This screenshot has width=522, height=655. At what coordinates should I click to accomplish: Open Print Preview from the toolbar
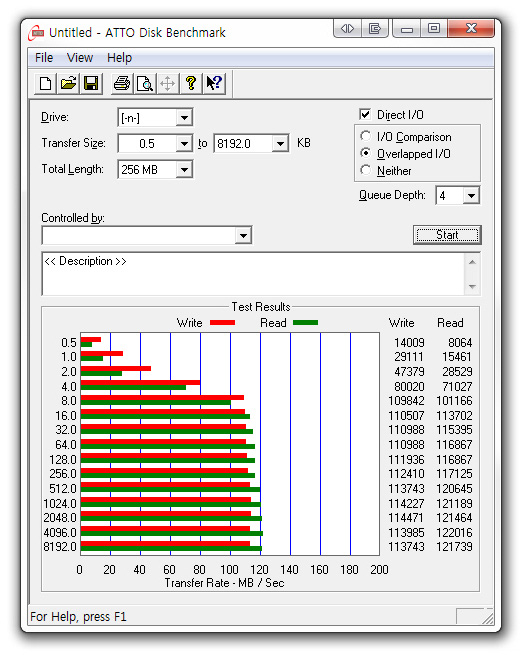pos(145,83)
